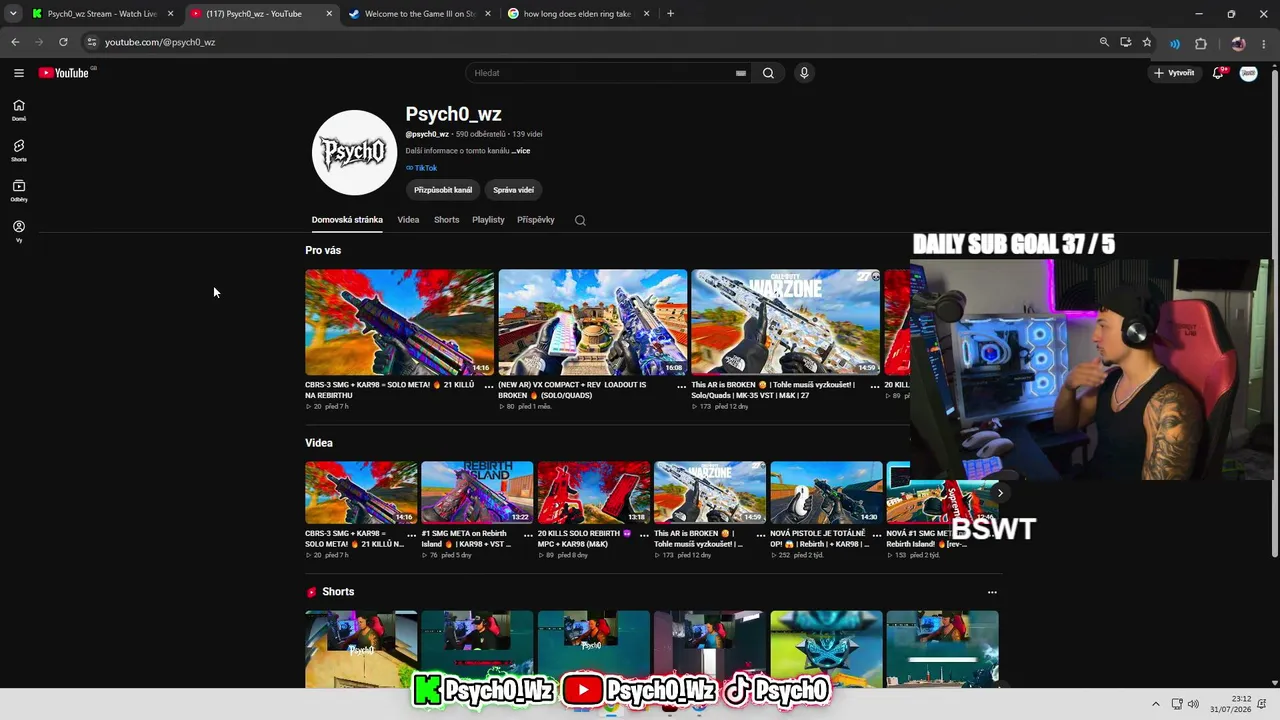Go back to the previous page
The image size is (1280, 720).
coord(15,42)
